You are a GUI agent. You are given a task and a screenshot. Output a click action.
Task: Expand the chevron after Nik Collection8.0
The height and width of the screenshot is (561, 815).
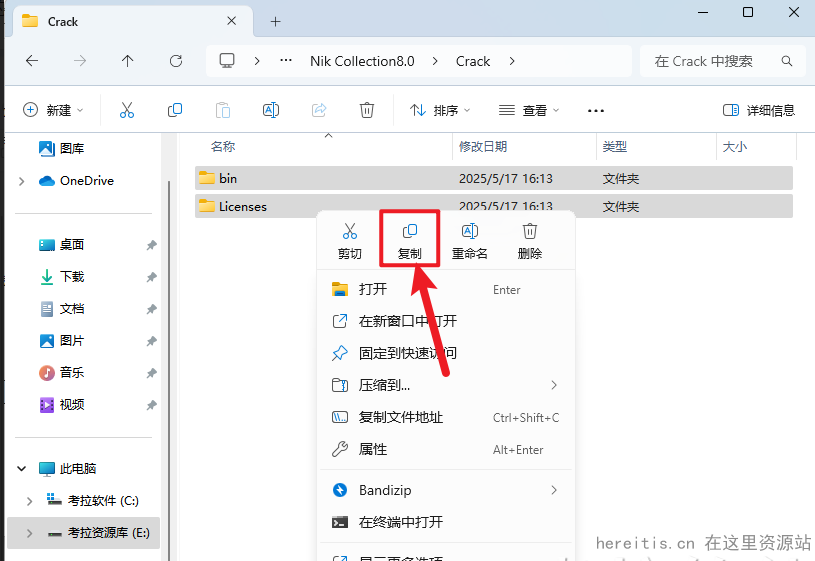point(435,61)
